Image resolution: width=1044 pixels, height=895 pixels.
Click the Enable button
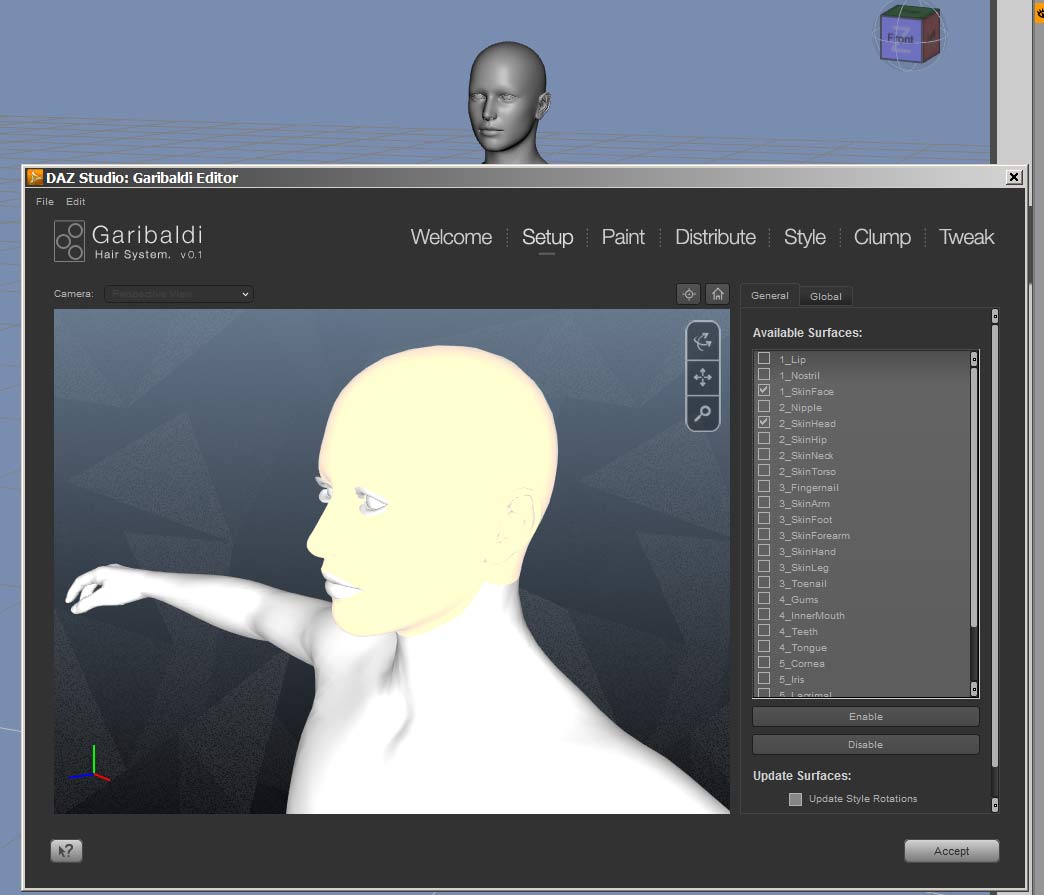[x=866, y=717]
